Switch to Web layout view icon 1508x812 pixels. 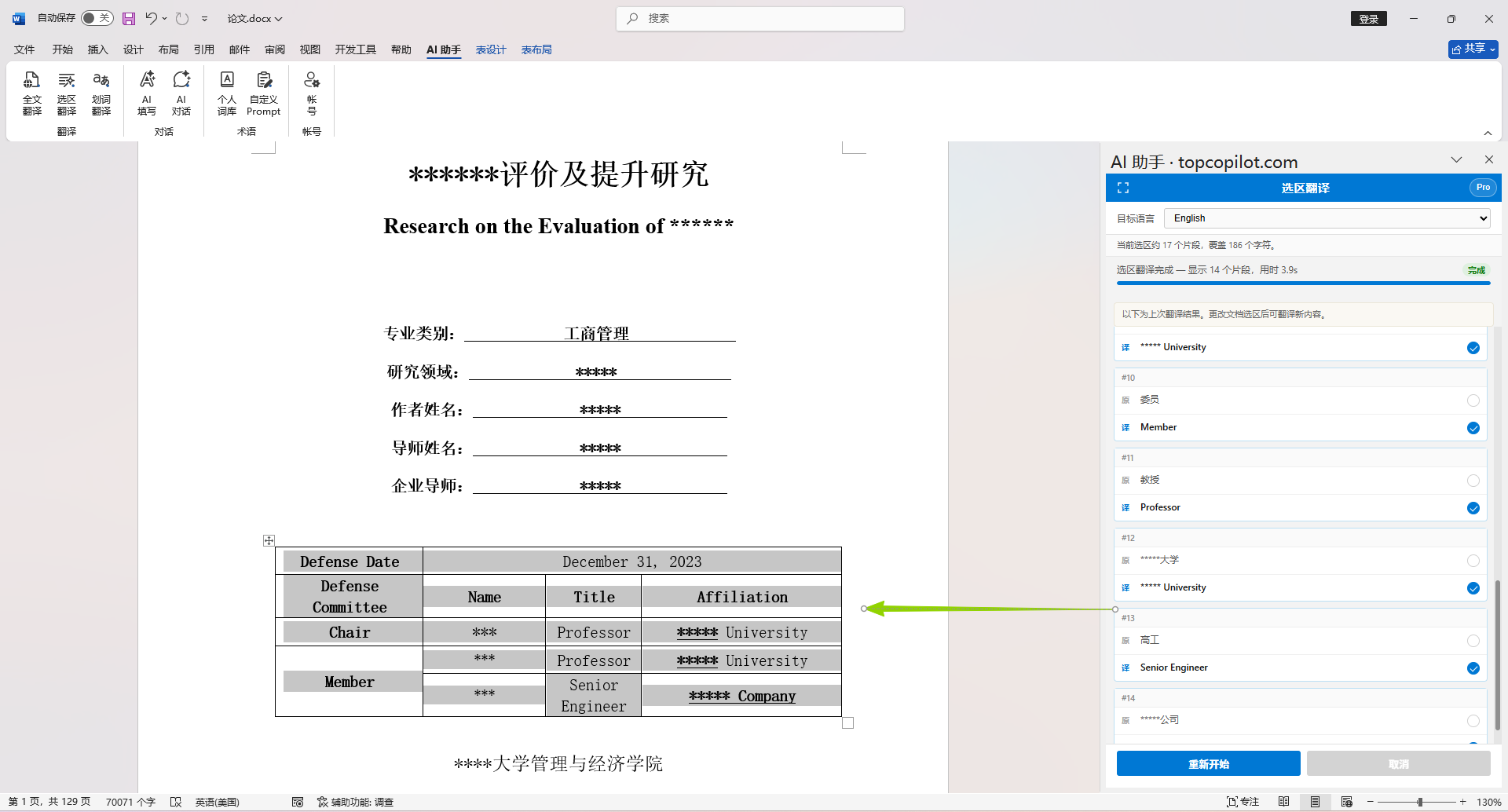tap(1346, 802)
